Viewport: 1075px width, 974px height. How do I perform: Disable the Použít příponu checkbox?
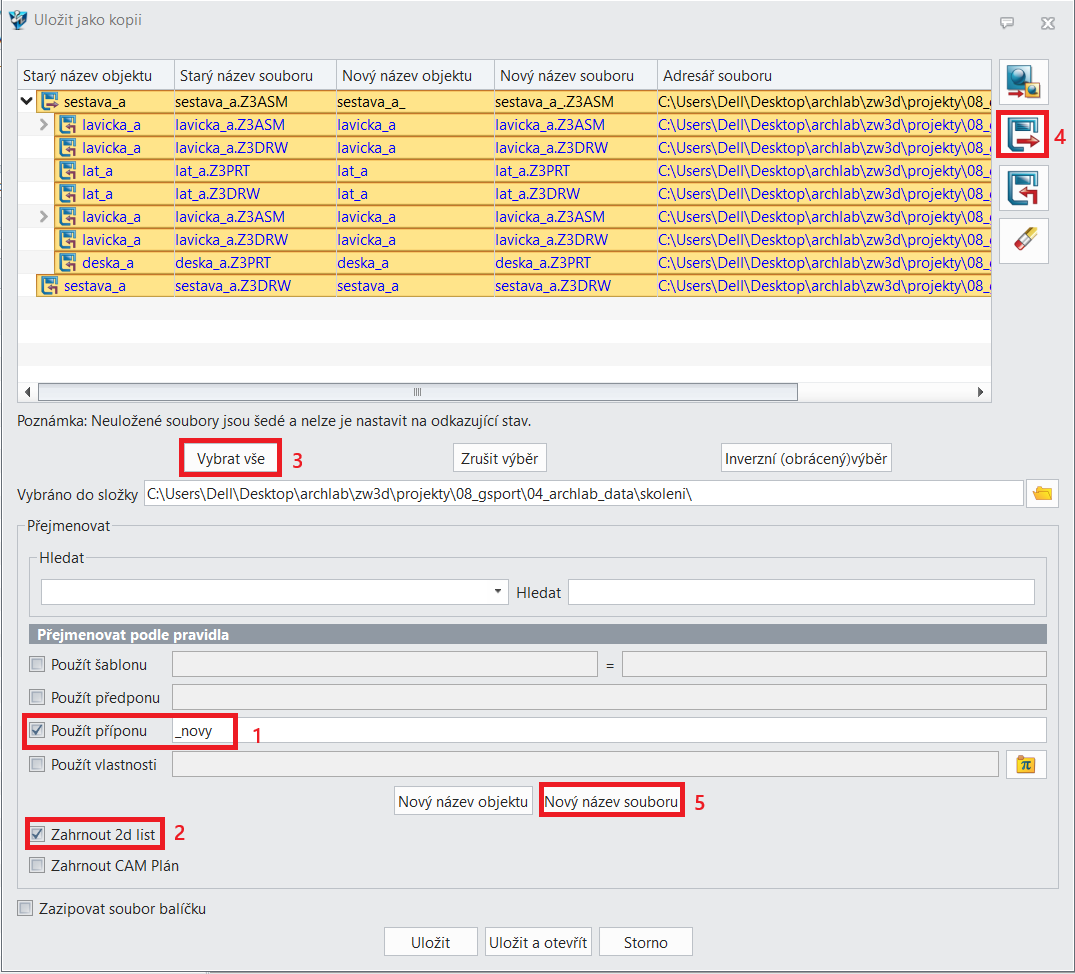tap(38, 731)
